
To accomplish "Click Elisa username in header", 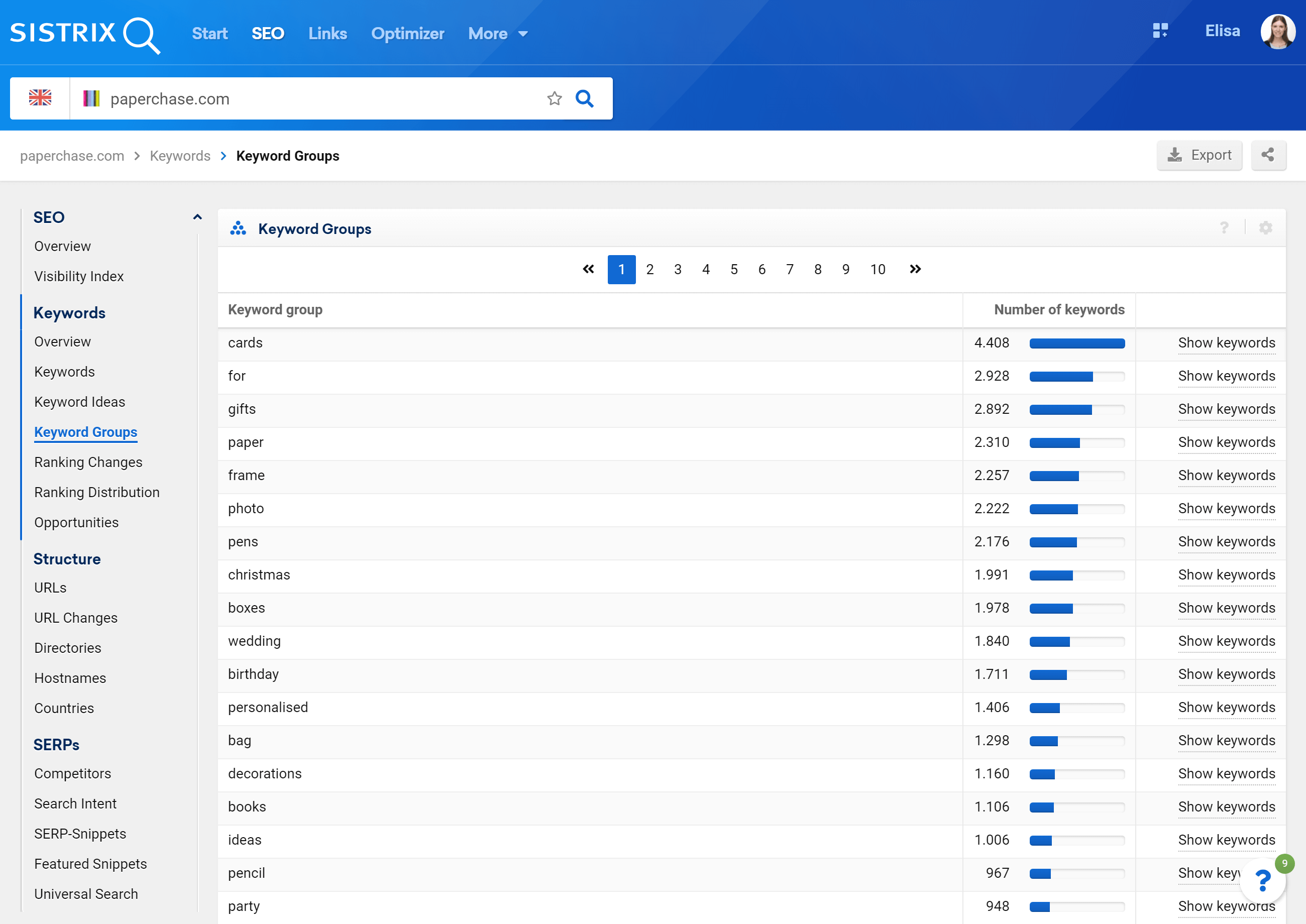I will point(1222,31).
